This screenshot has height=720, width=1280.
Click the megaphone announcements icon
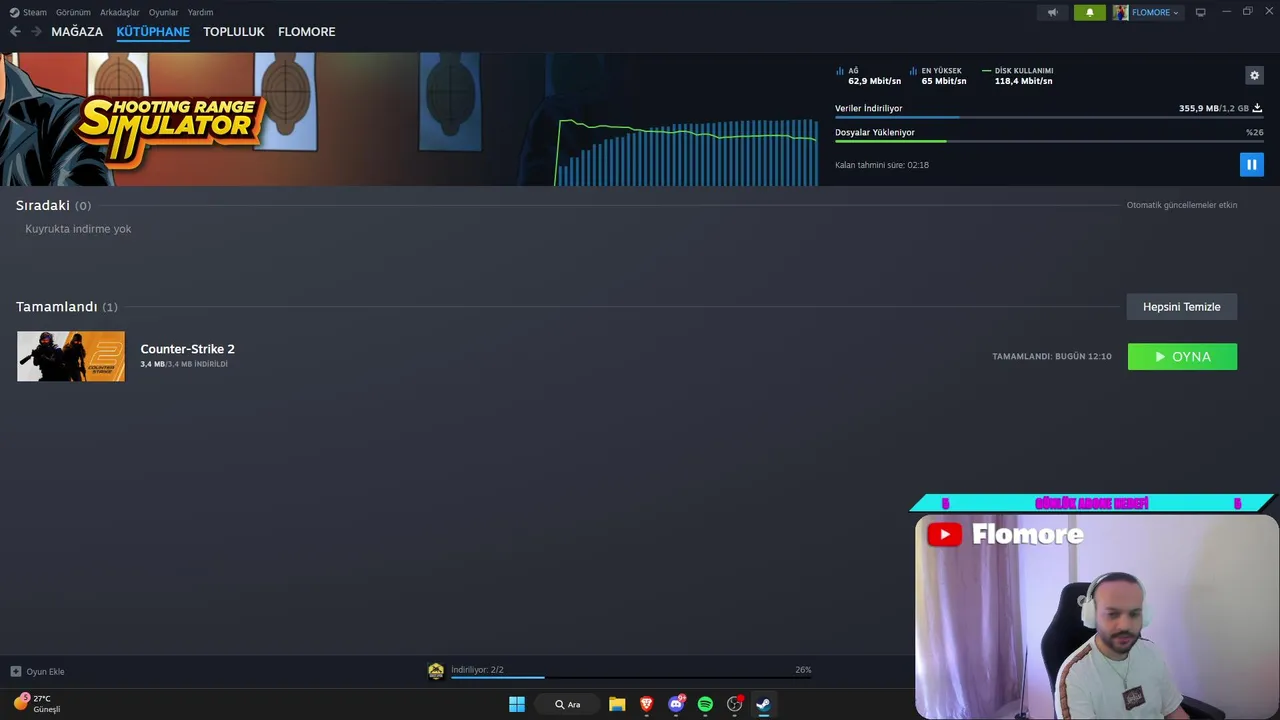[1052, 12]
